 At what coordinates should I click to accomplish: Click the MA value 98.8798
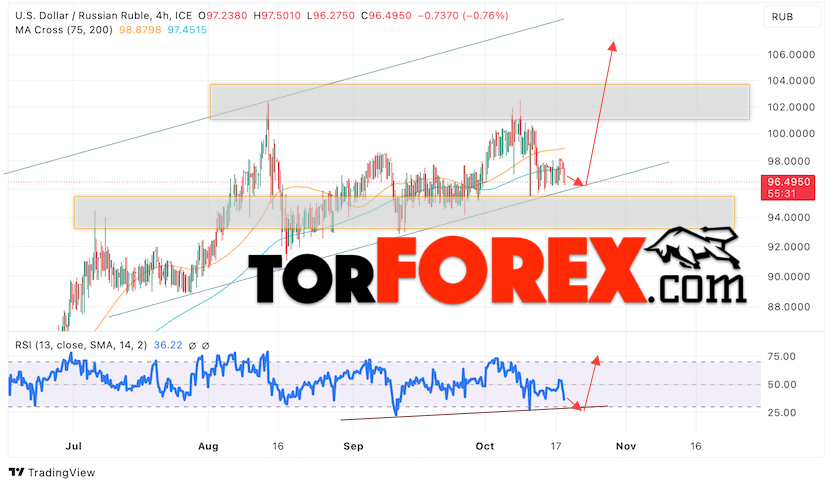click(140, 30)
